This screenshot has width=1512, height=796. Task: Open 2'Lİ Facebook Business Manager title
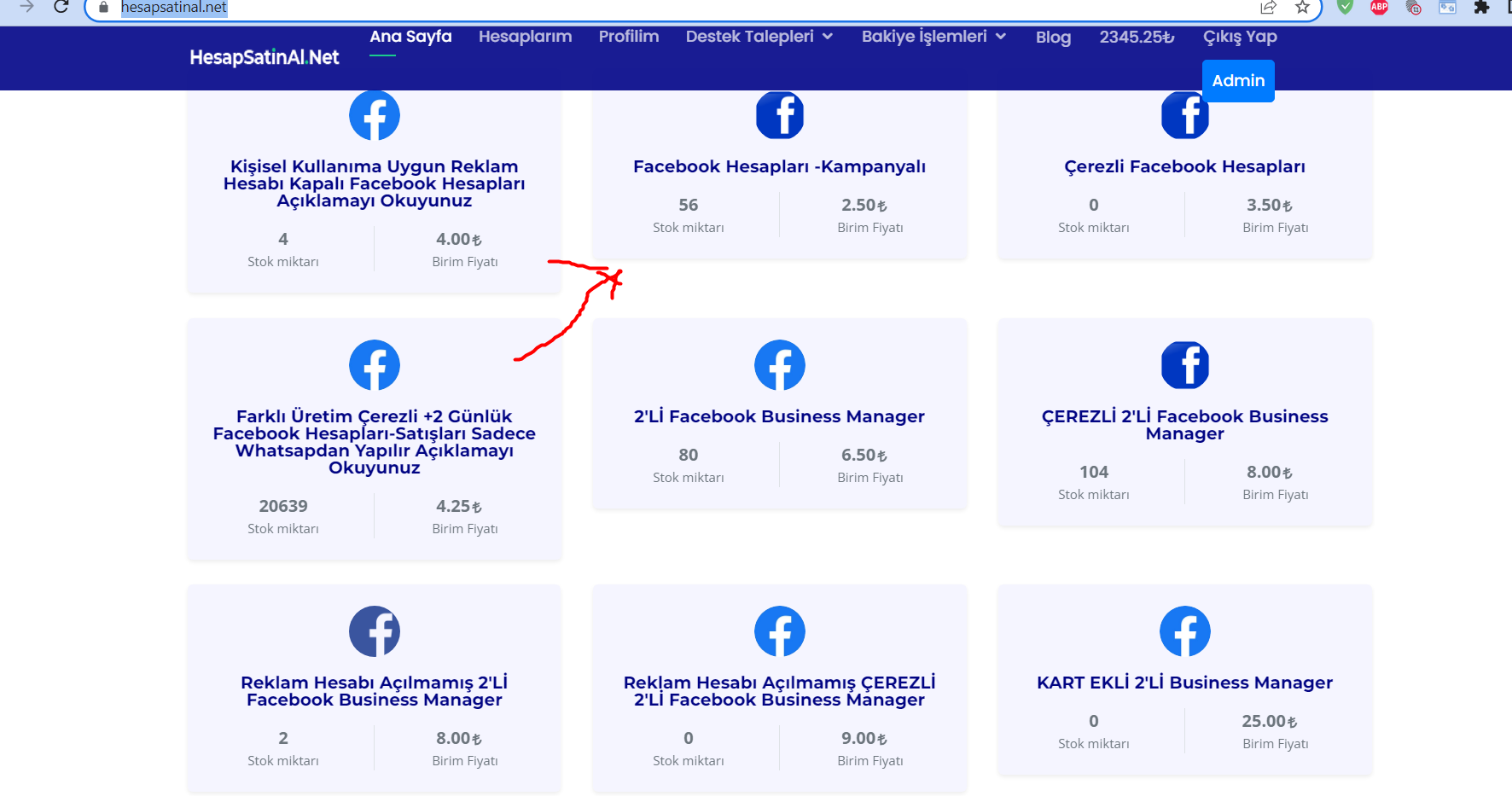780,416
